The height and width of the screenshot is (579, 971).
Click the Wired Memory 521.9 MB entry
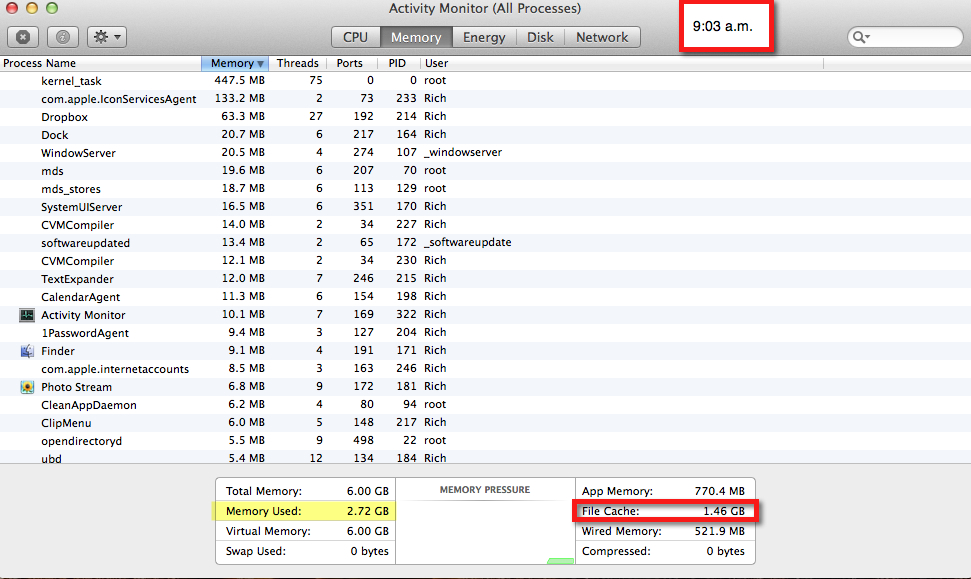click(663, 531)
